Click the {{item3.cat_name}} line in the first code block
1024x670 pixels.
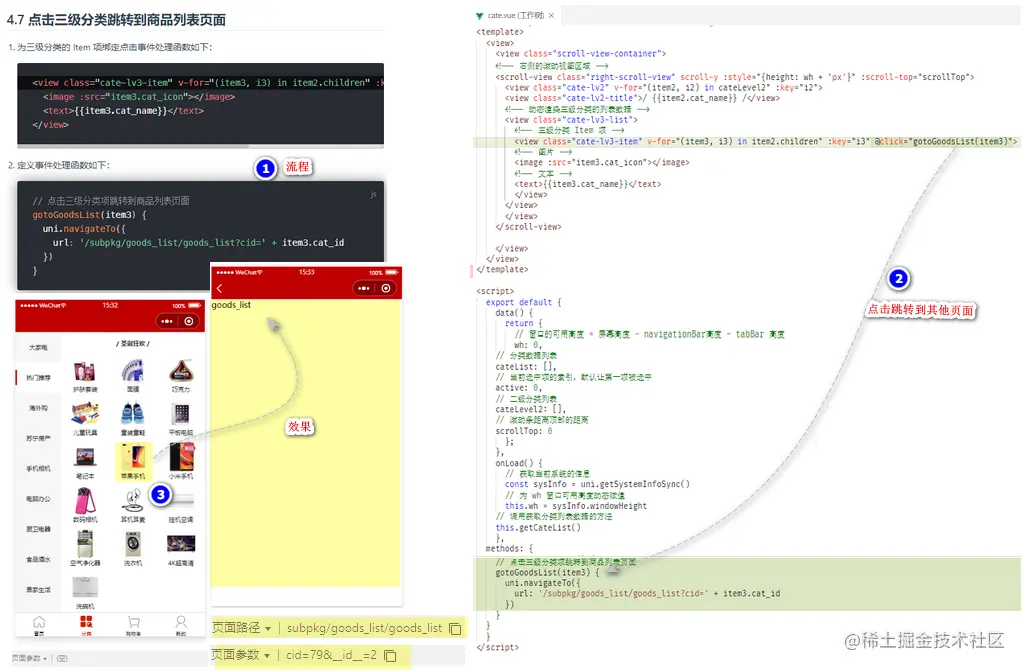pyautogui.click(x=123, y=111)
